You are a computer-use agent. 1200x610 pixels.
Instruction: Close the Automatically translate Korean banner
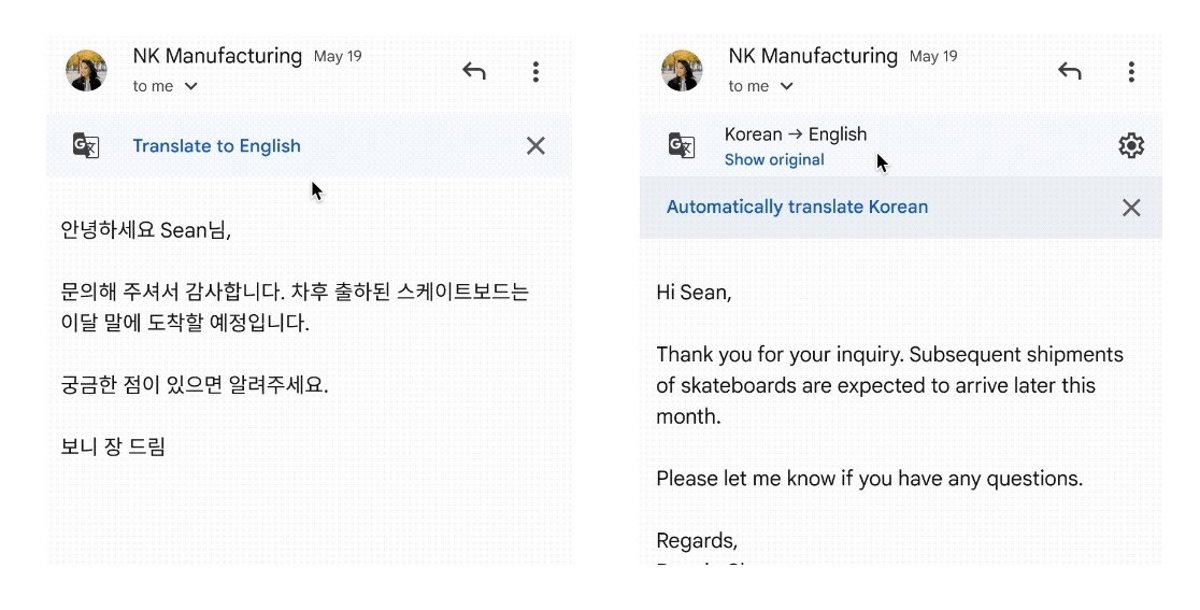click(x=1131, y=208)
